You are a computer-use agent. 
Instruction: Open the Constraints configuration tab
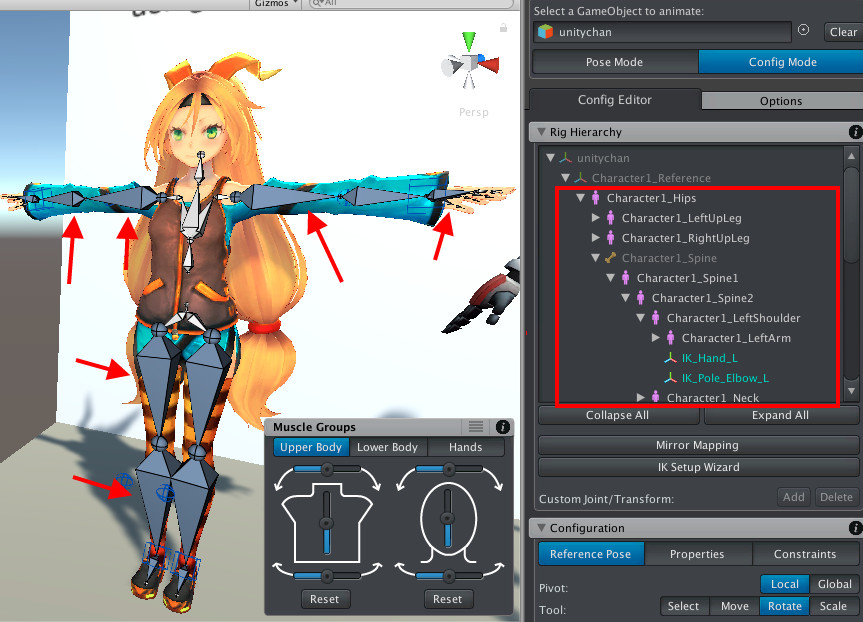pyautogui.click(x=805, y=554)
